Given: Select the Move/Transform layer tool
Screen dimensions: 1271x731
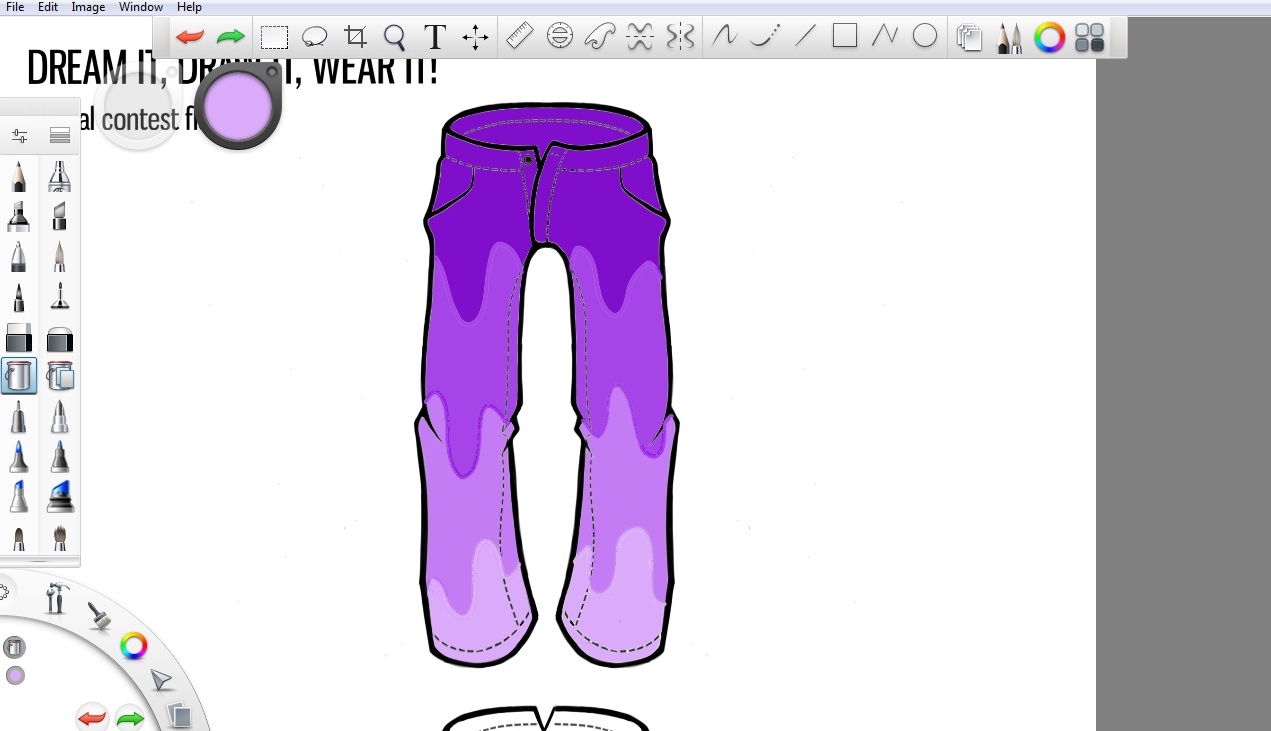Looking at the screenshot, I should coord(475,38).
